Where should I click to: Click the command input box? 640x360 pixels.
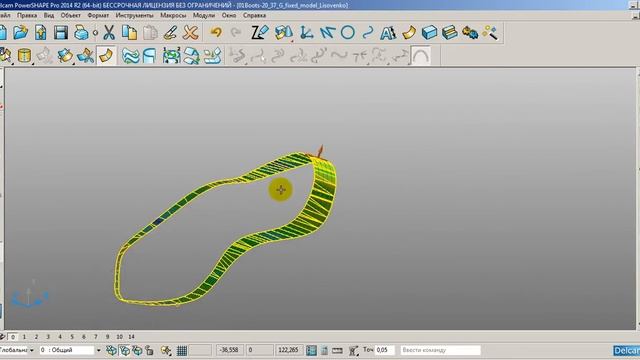(440, 350)
